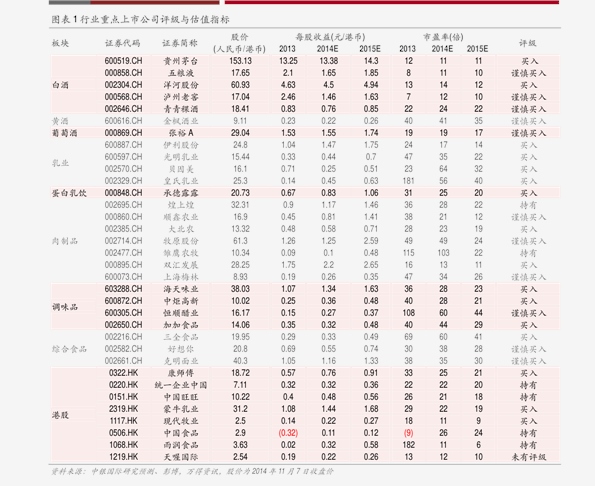Select the 未有评级 rating cell
Screen dimensions: 595x486
tap(529, 457)
